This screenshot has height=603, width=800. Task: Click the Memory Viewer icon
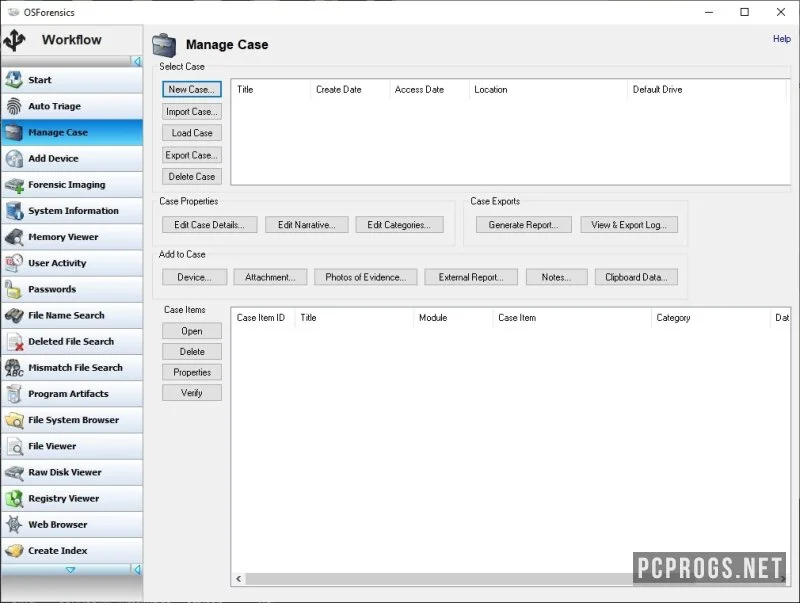tap(14, 237)
